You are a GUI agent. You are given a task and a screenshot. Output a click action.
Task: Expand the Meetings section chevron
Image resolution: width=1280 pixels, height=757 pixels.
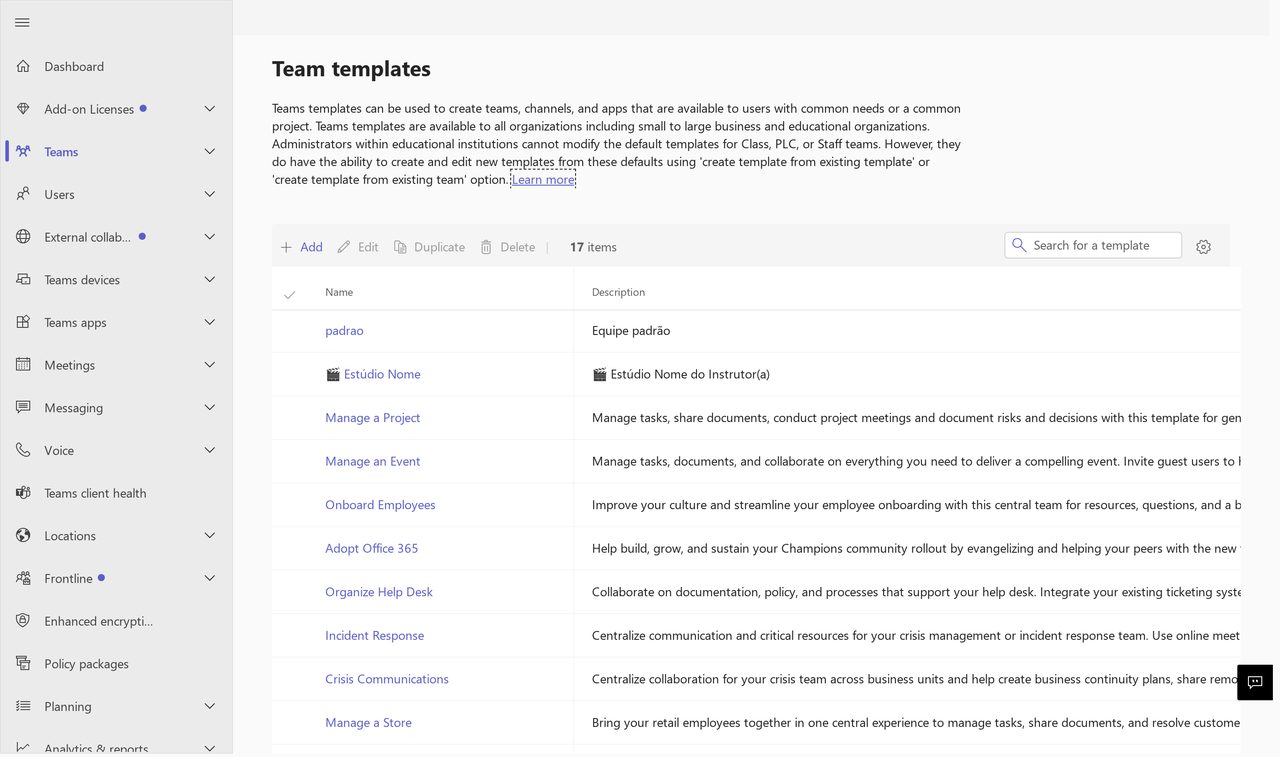point(210,365)
